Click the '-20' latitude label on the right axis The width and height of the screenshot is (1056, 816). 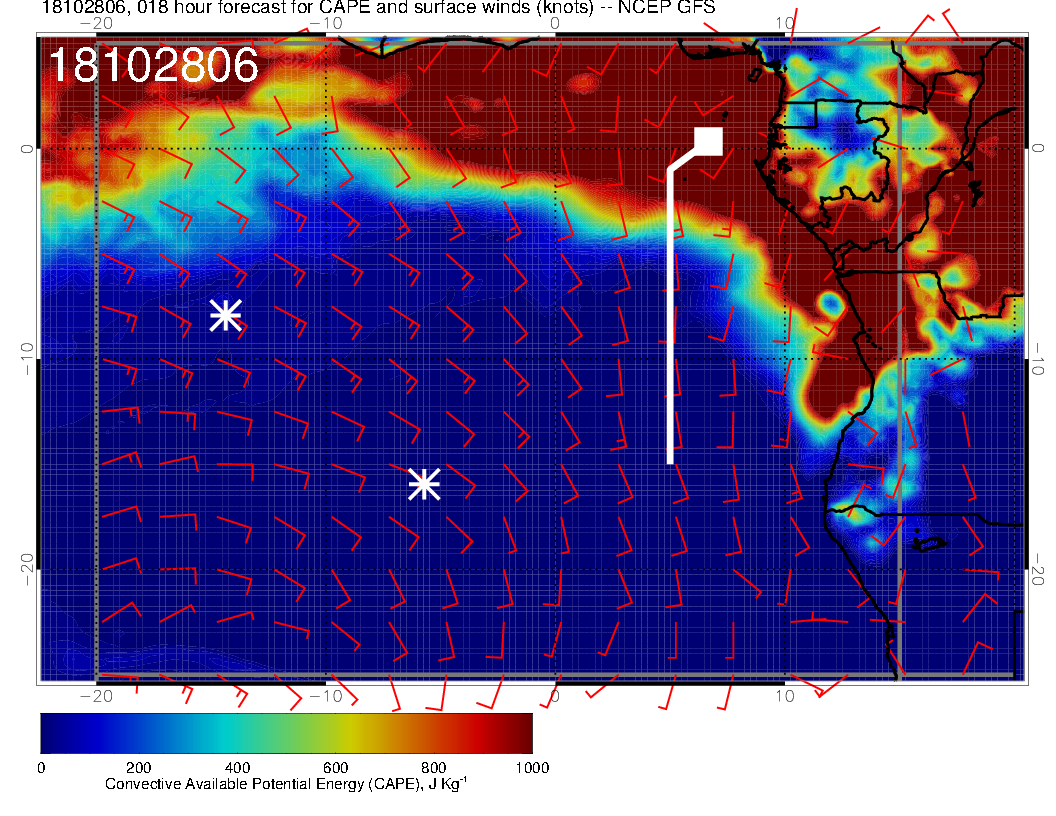(1038, 570)
